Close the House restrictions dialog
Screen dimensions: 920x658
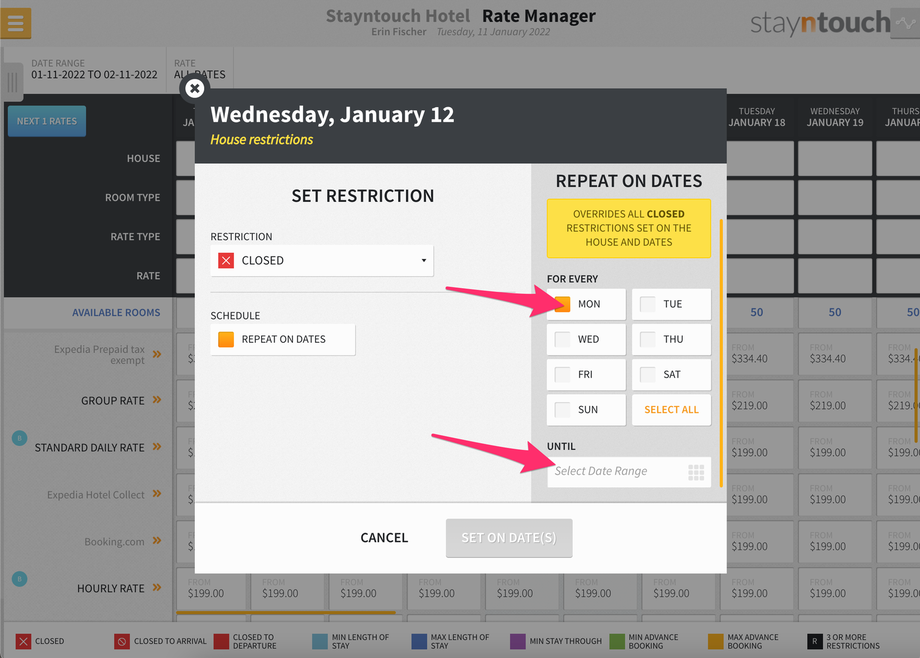pos(194,89)
